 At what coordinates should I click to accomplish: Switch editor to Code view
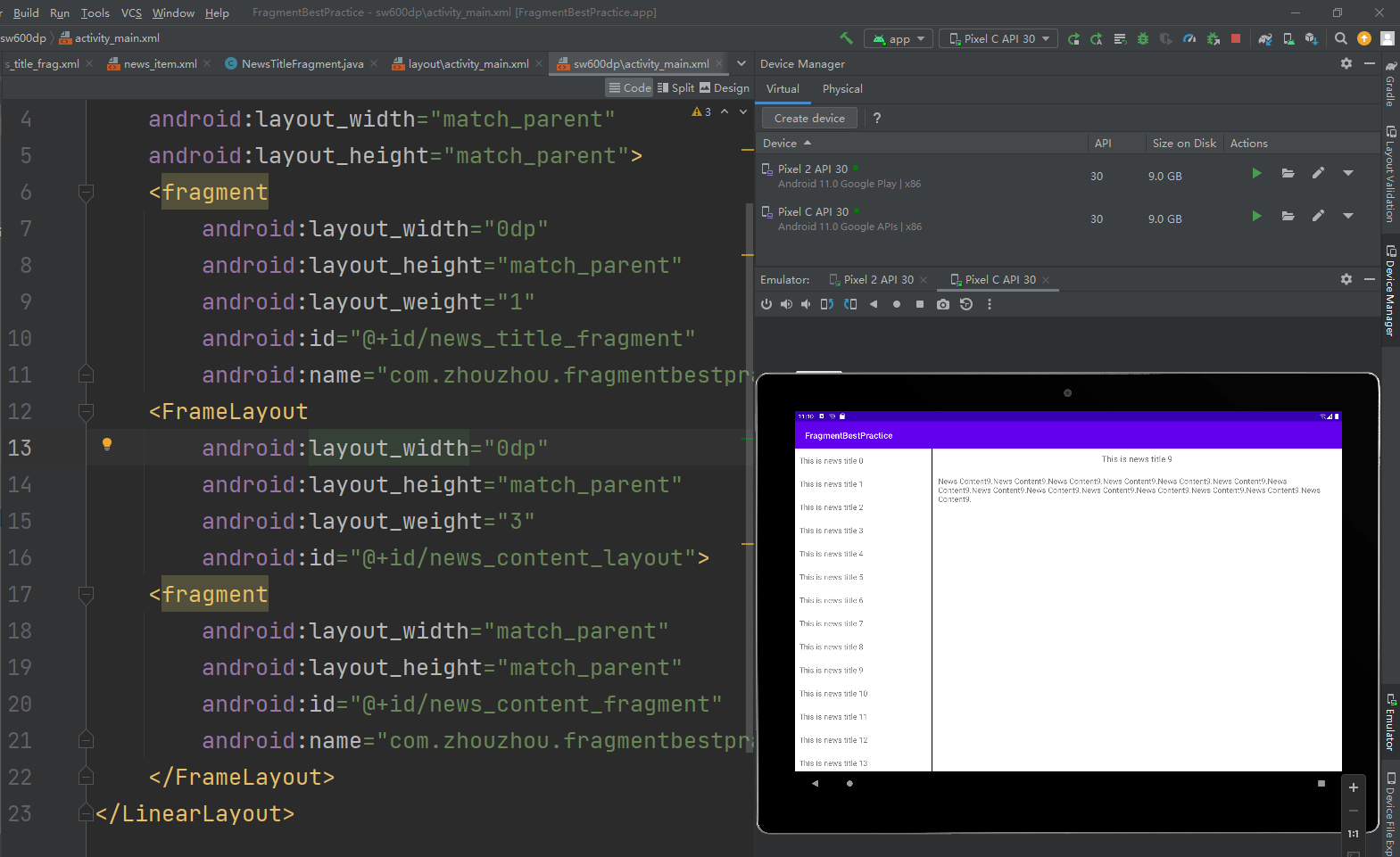tap(630, 87)
